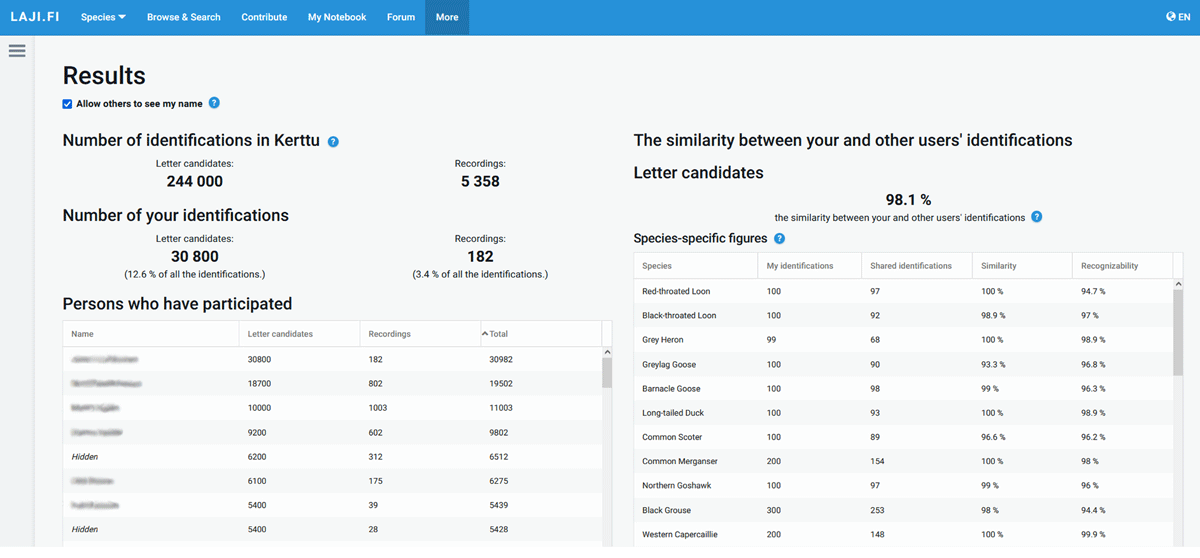The height and width of the screenshot is (558, 1200).
Task: Open the hamburger sidebar menu
Action: (16, 51)
